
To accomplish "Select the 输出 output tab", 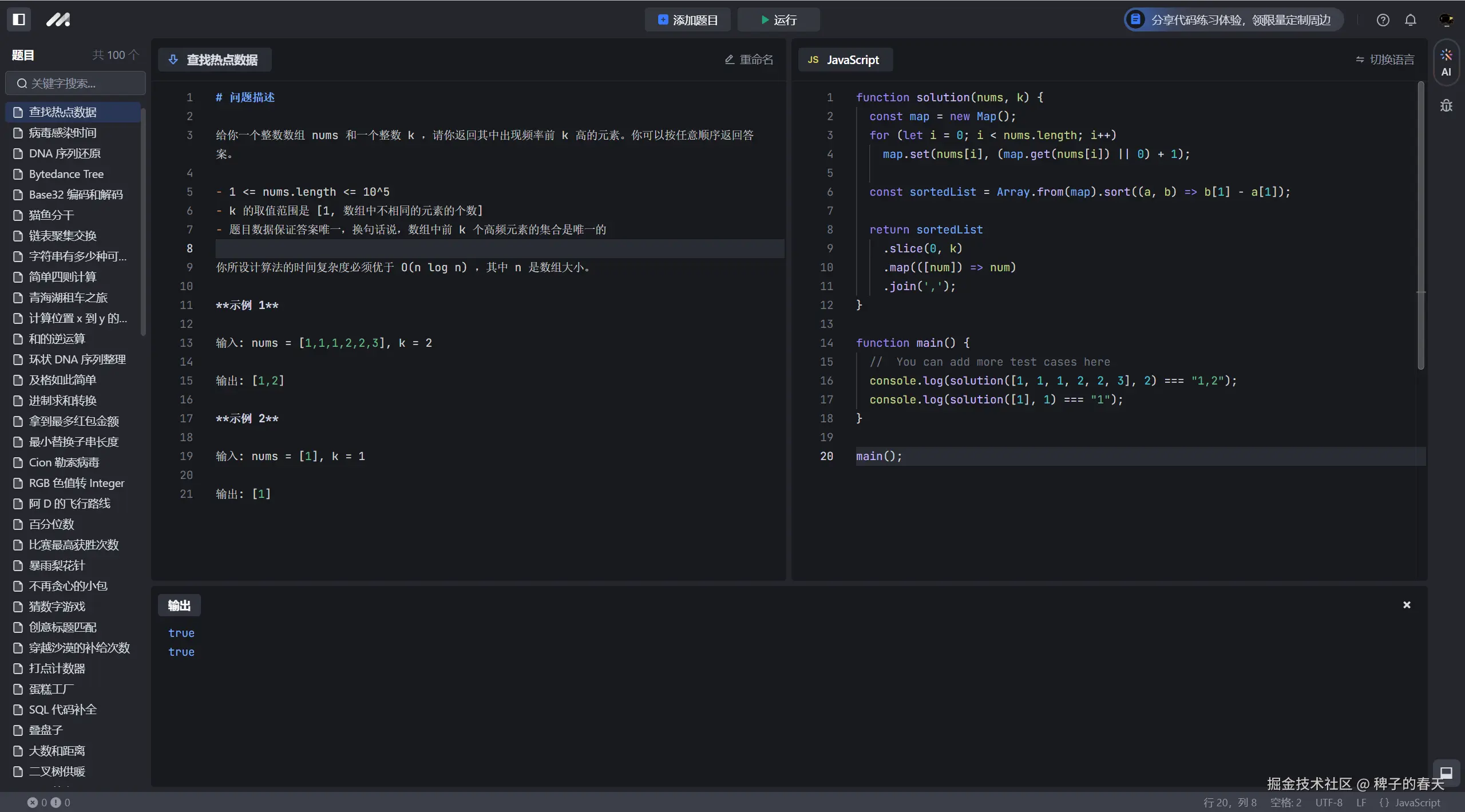I will click(179, 605).
